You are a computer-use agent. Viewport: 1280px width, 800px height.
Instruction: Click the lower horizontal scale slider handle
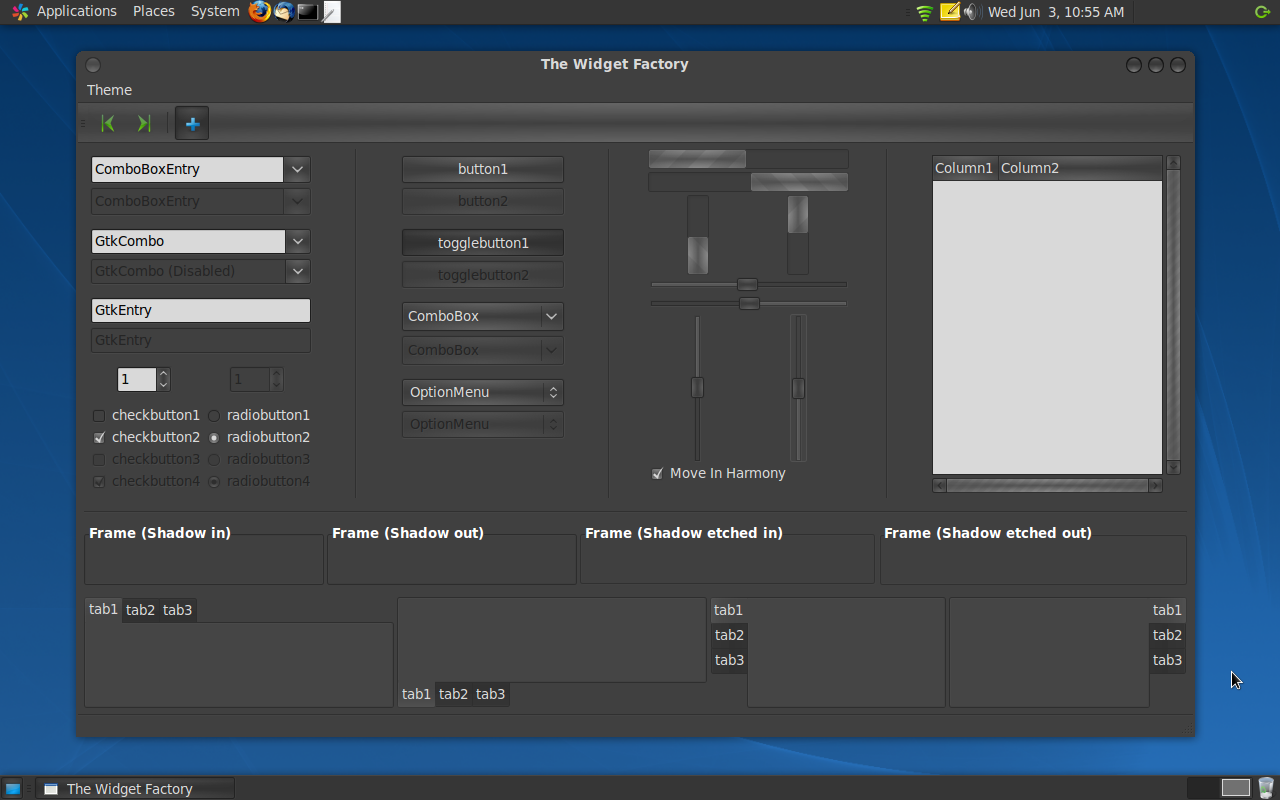[x=749, y=303]
